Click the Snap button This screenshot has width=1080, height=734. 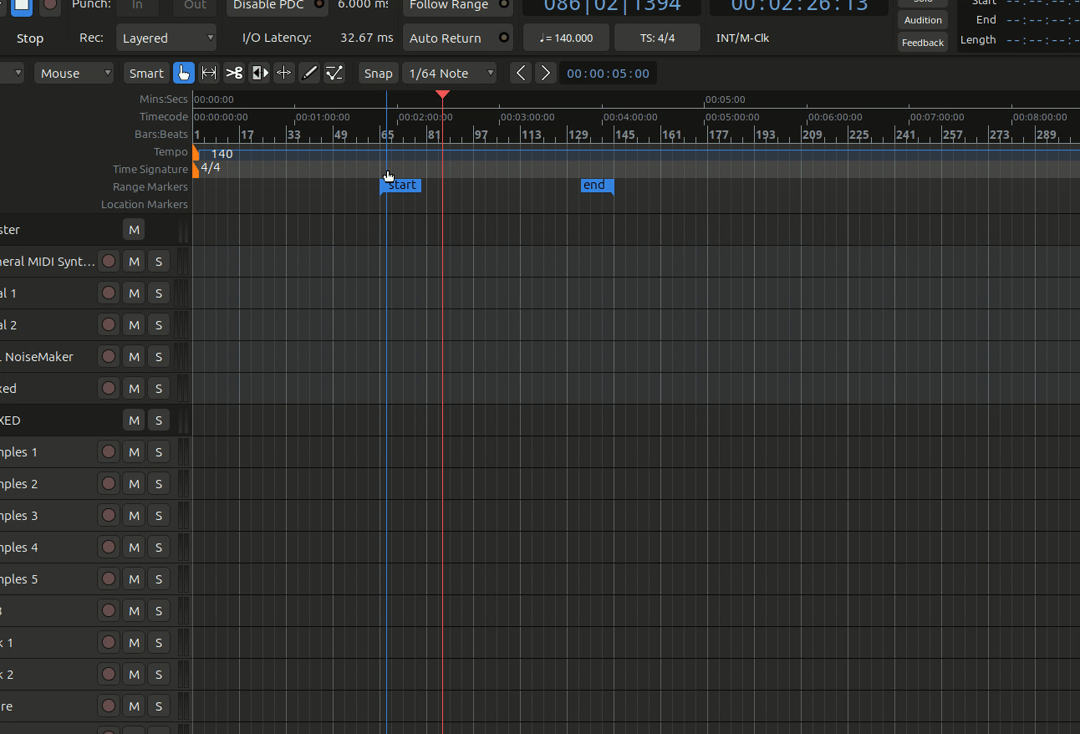click(x=378, y=73)
